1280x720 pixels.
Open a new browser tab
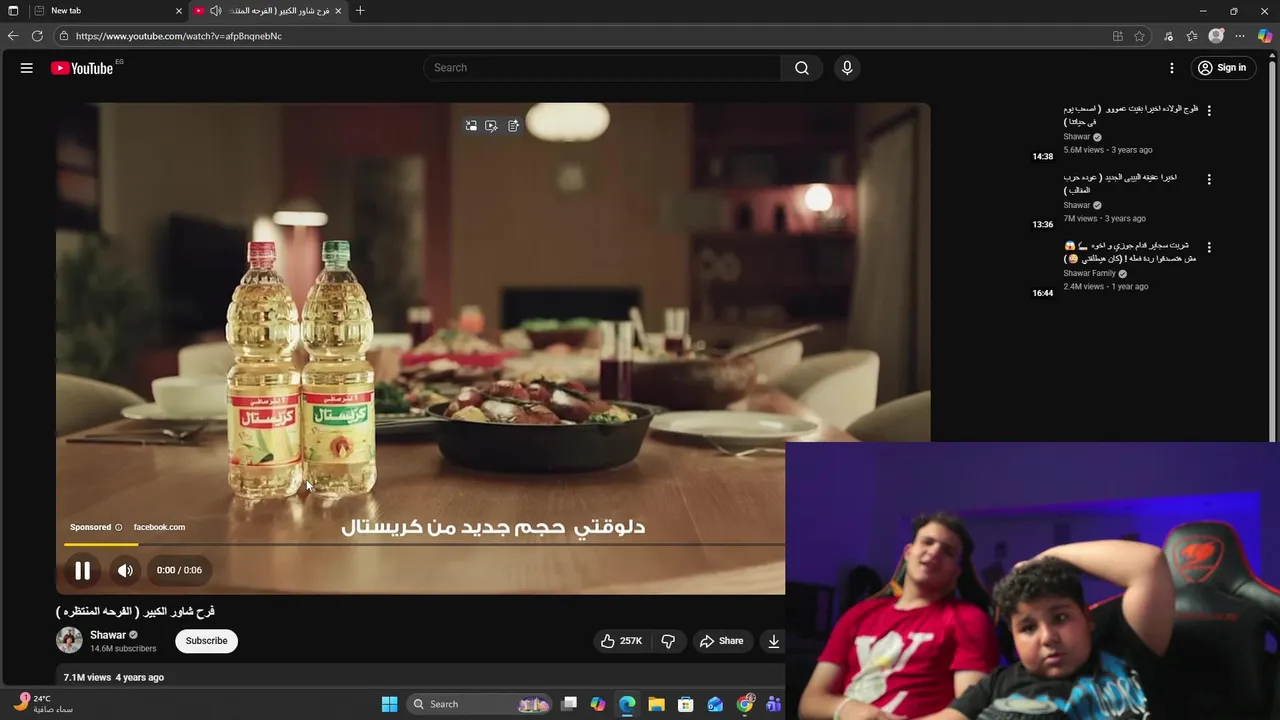click(360, 11)
